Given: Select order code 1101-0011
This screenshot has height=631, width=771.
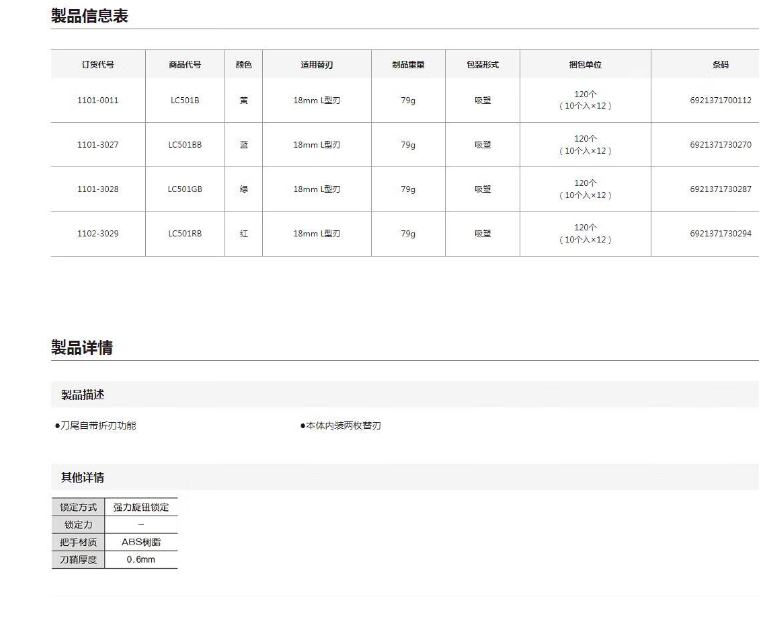Looking at the screenshot, I should (x=98, y=100).
